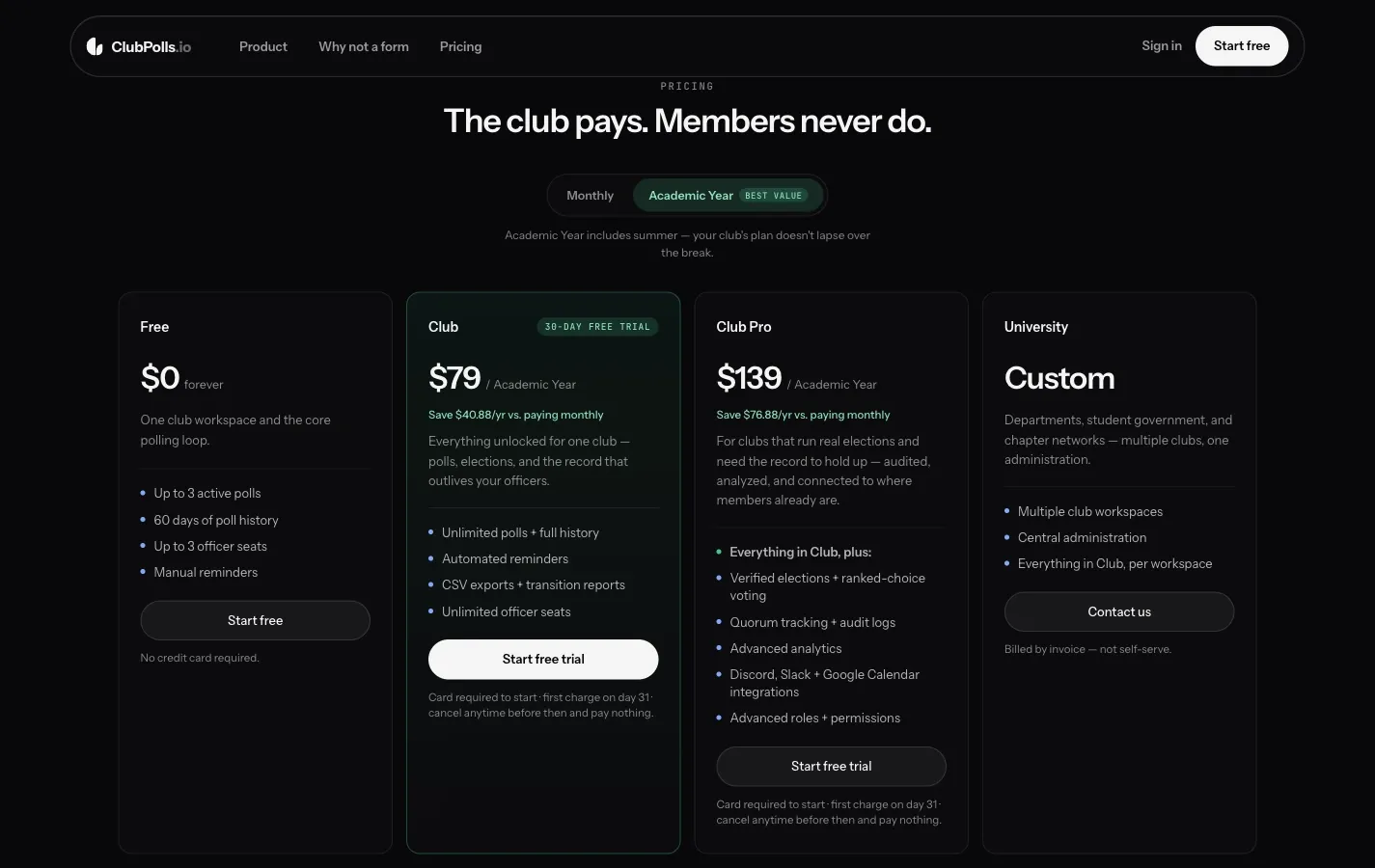Click 'Up to 3 officer seats' feature
This screenshot has height=868, width=1375.
[x=210, y=546]
